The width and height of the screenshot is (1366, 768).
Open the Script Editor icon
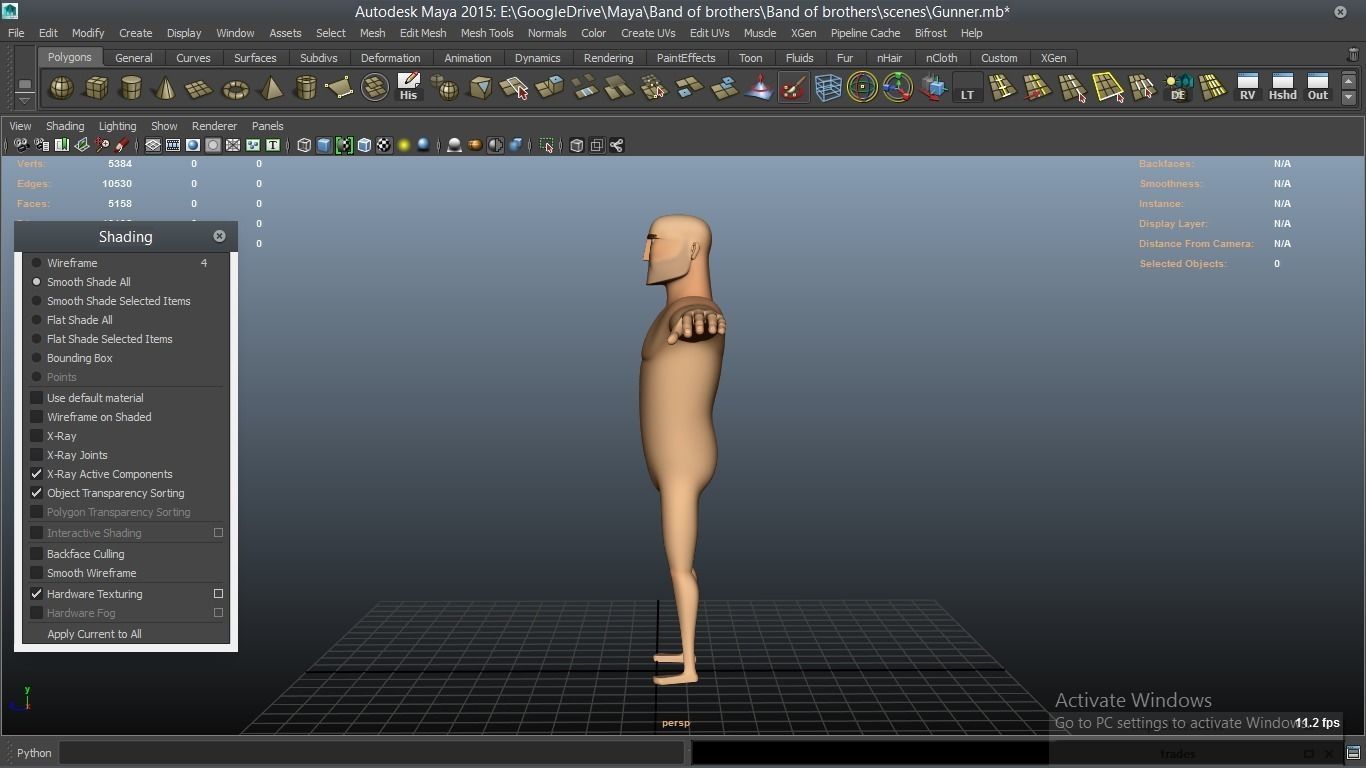tap(1353, 752)
